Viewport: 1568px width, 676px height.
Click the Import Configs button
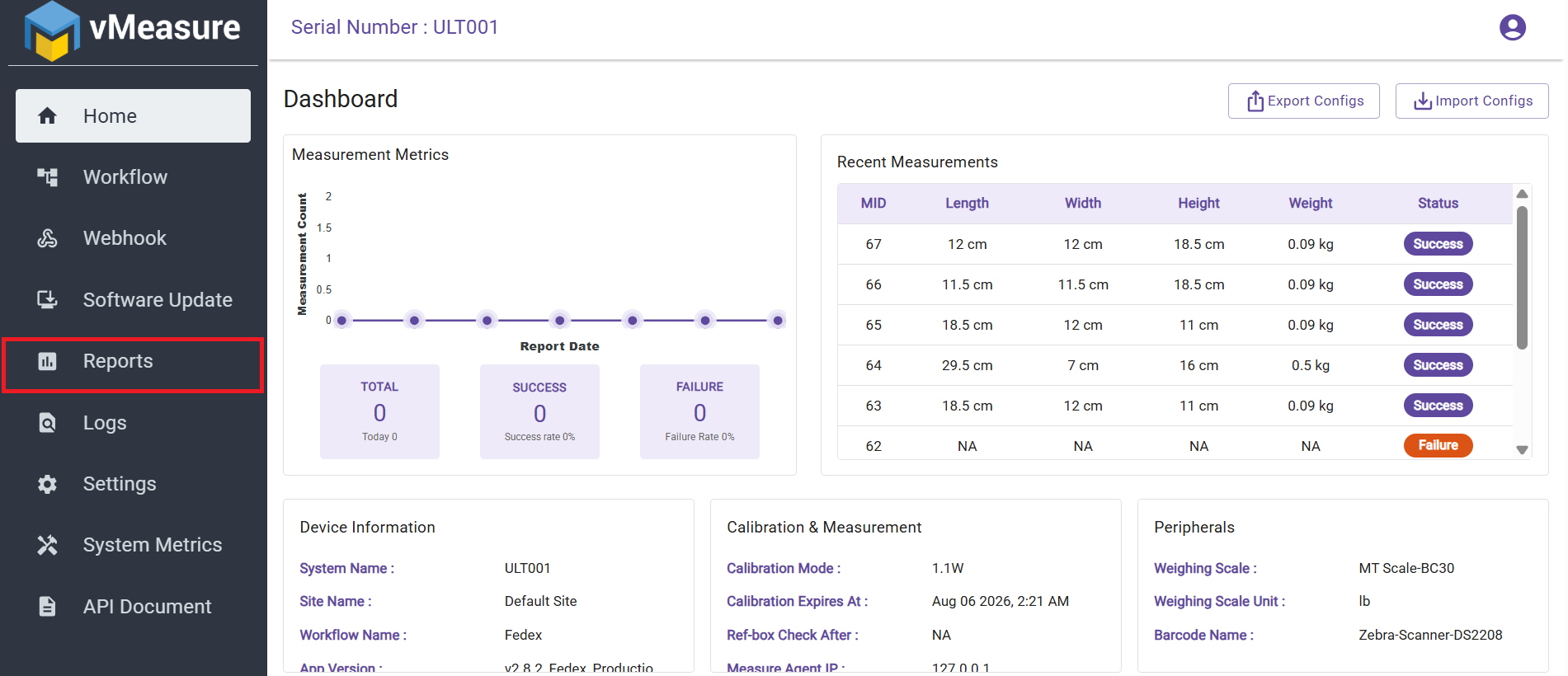(x=1471, y=101)
